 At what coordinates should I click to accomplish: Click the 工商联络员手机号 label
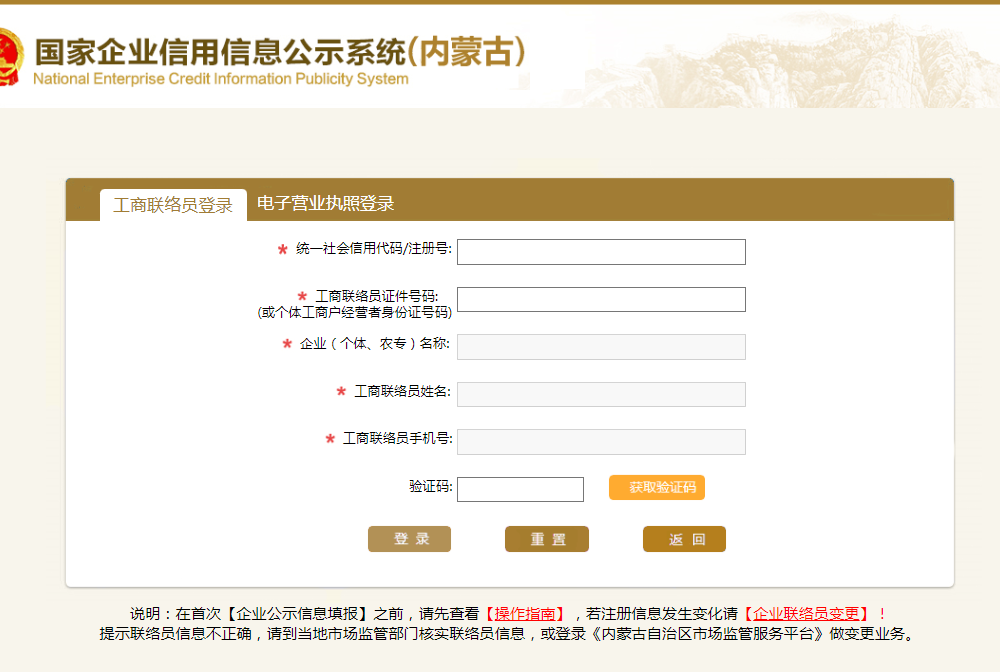click(x=398, y=439)
